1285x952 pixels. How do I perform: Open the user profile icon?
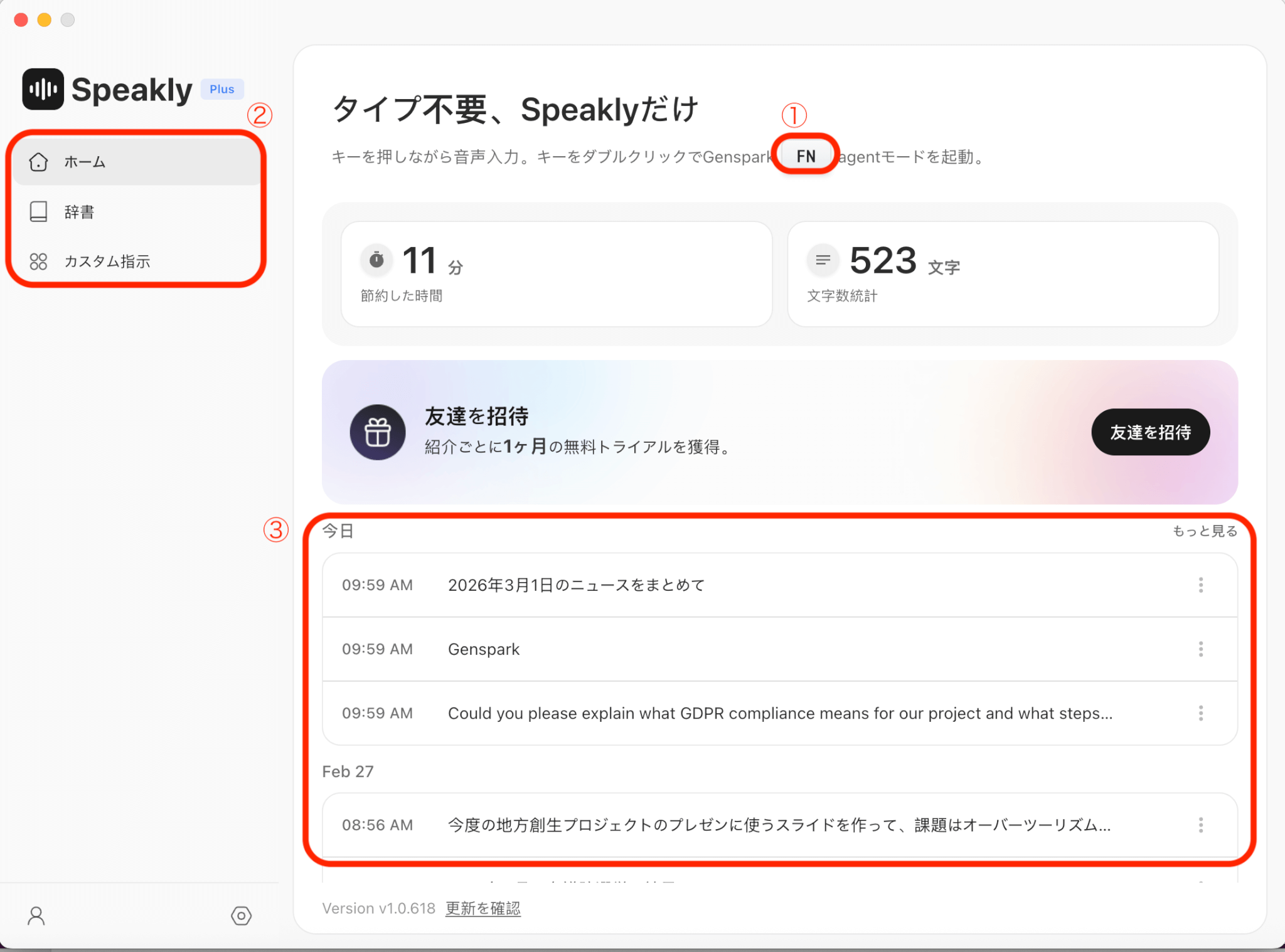pyautogui.click(x=36, y=916)
